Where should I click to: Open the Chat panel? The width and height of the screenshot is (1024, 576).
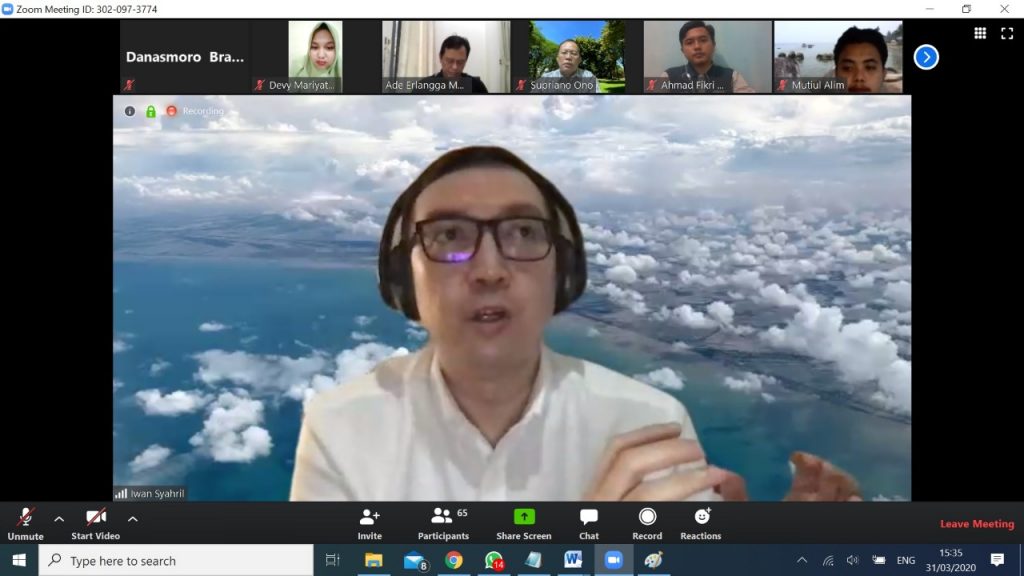(589, 523)
